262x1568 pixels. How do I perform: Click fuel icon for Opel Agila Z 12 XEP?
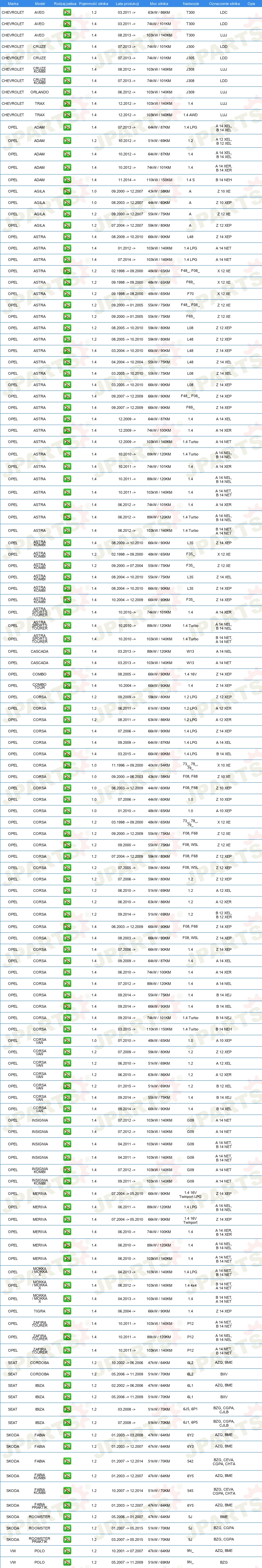pyautogui.click(x=67, y=225)
